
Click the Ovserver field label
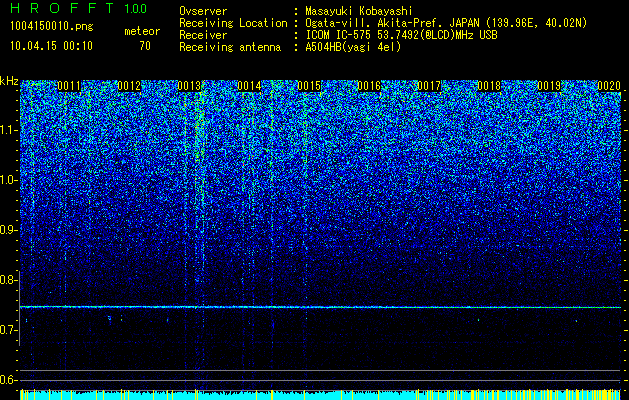(x=203, y=12)
